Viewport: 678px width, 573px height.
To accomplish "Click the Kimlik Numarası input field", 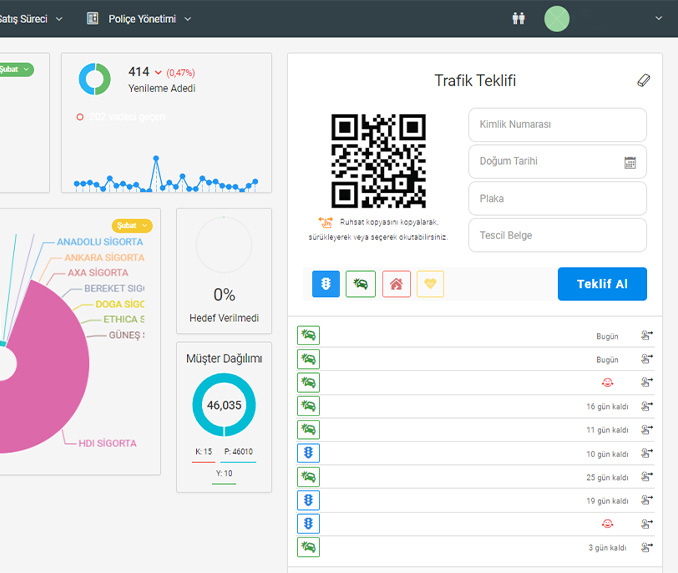I will click(557, 125).
